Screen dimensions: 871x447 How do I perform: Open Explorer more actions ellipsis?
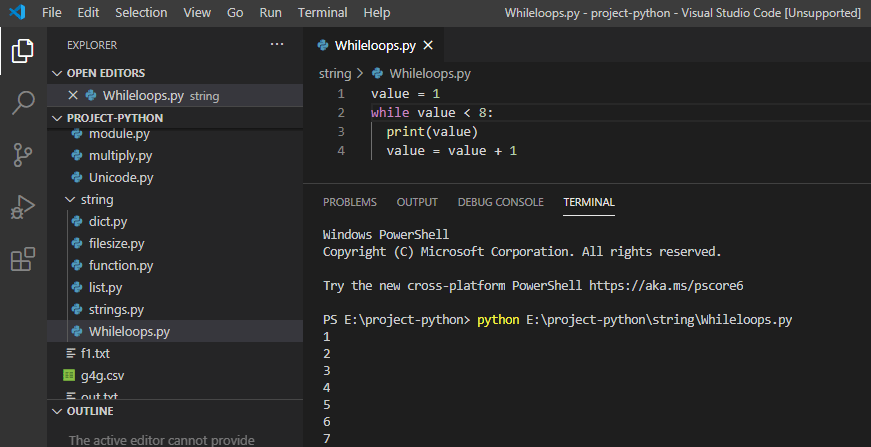pos(277,44)
